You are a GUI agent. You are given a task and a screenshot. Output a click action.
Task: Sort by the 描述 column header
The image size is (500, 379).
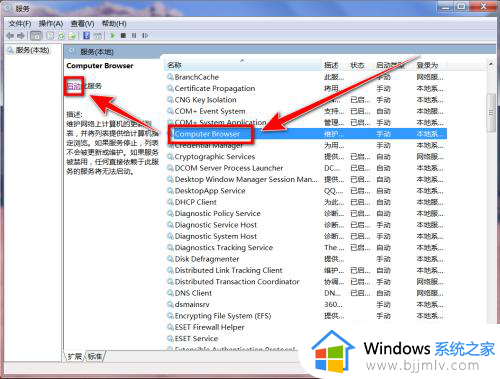[331, 65]
